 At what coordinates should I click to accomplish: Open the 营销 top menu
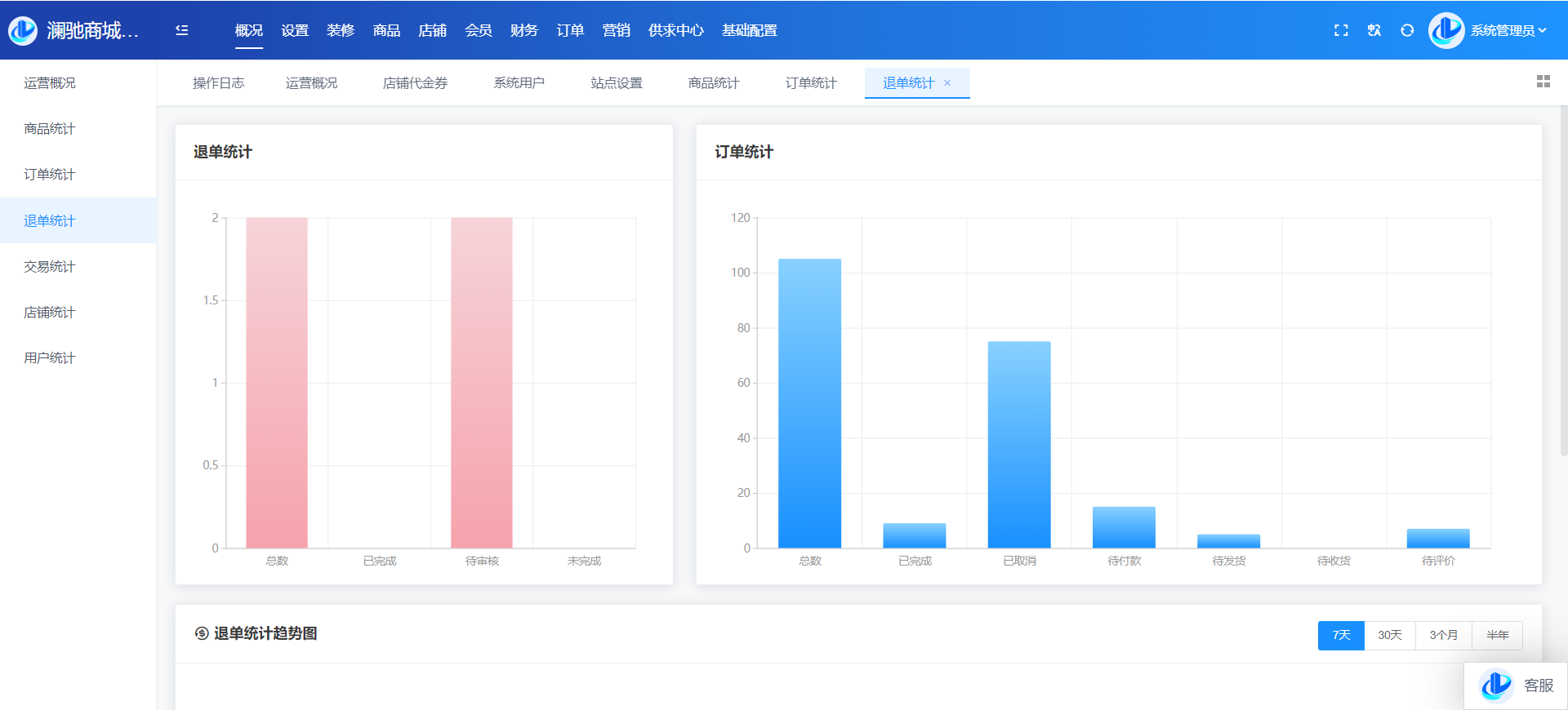click(616, 30)
